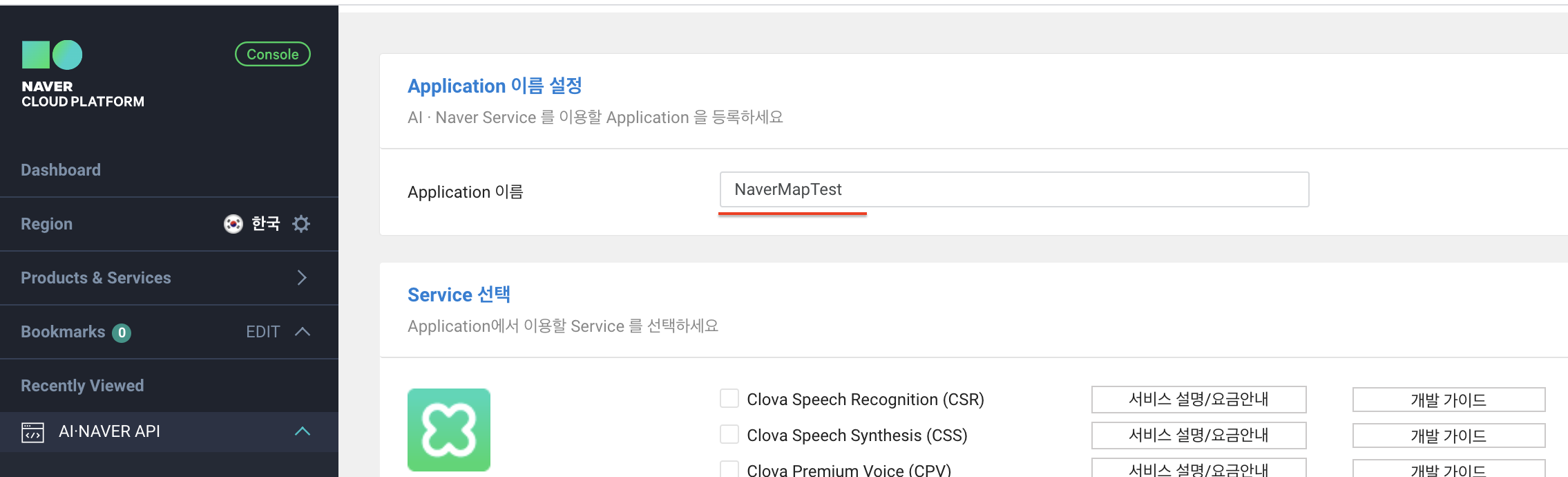Click the AI·NAVER API window icon

(32, 432)
